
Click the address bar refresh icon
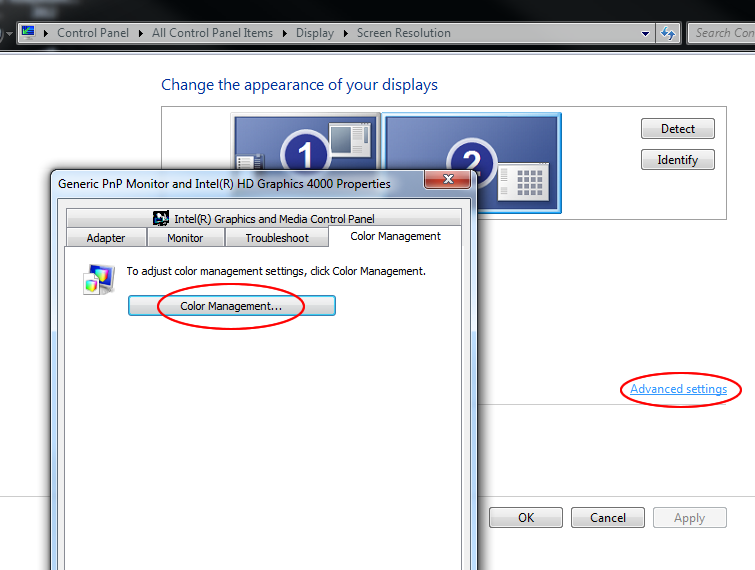tap(668, 33)
